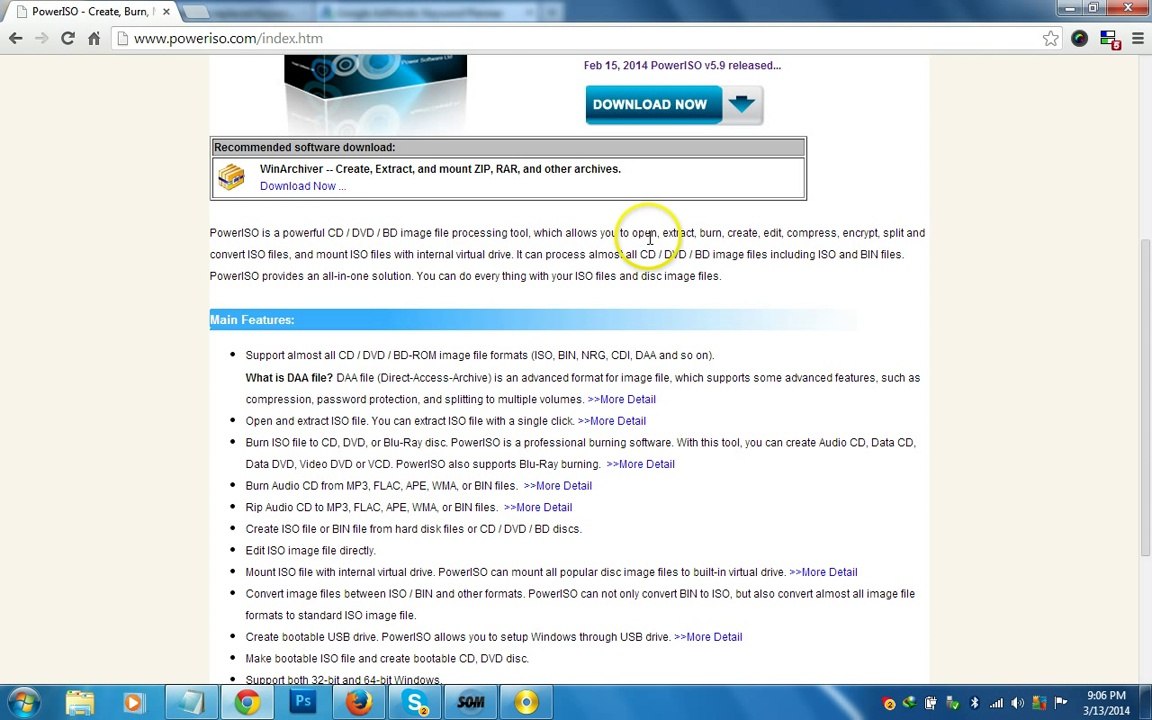Launch the media player taskbar icon
1152x720 pixels.
(x=134, y=702)
